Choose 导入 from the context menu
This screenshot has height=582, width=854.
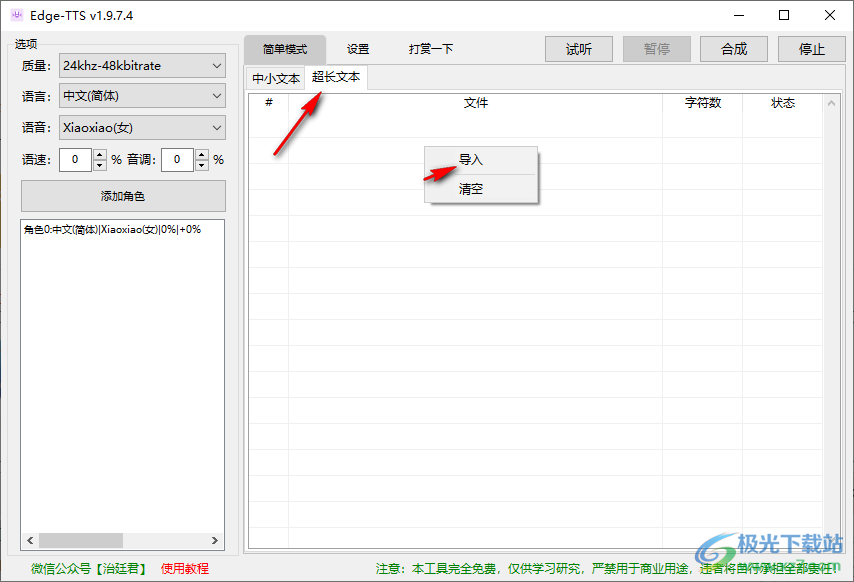tap(481, 160)
